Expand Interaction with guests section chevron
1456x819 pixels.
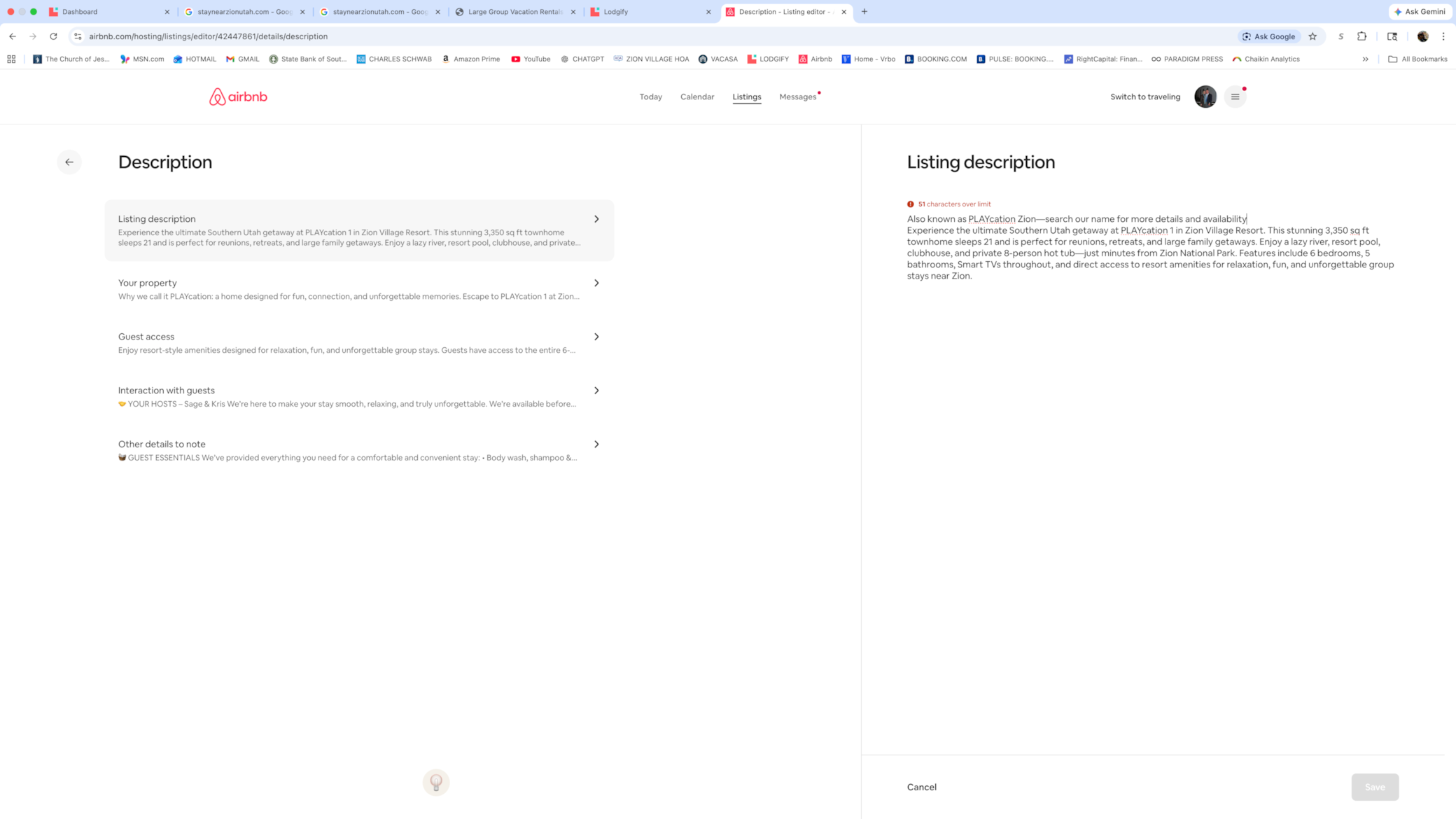coord(596,391)
